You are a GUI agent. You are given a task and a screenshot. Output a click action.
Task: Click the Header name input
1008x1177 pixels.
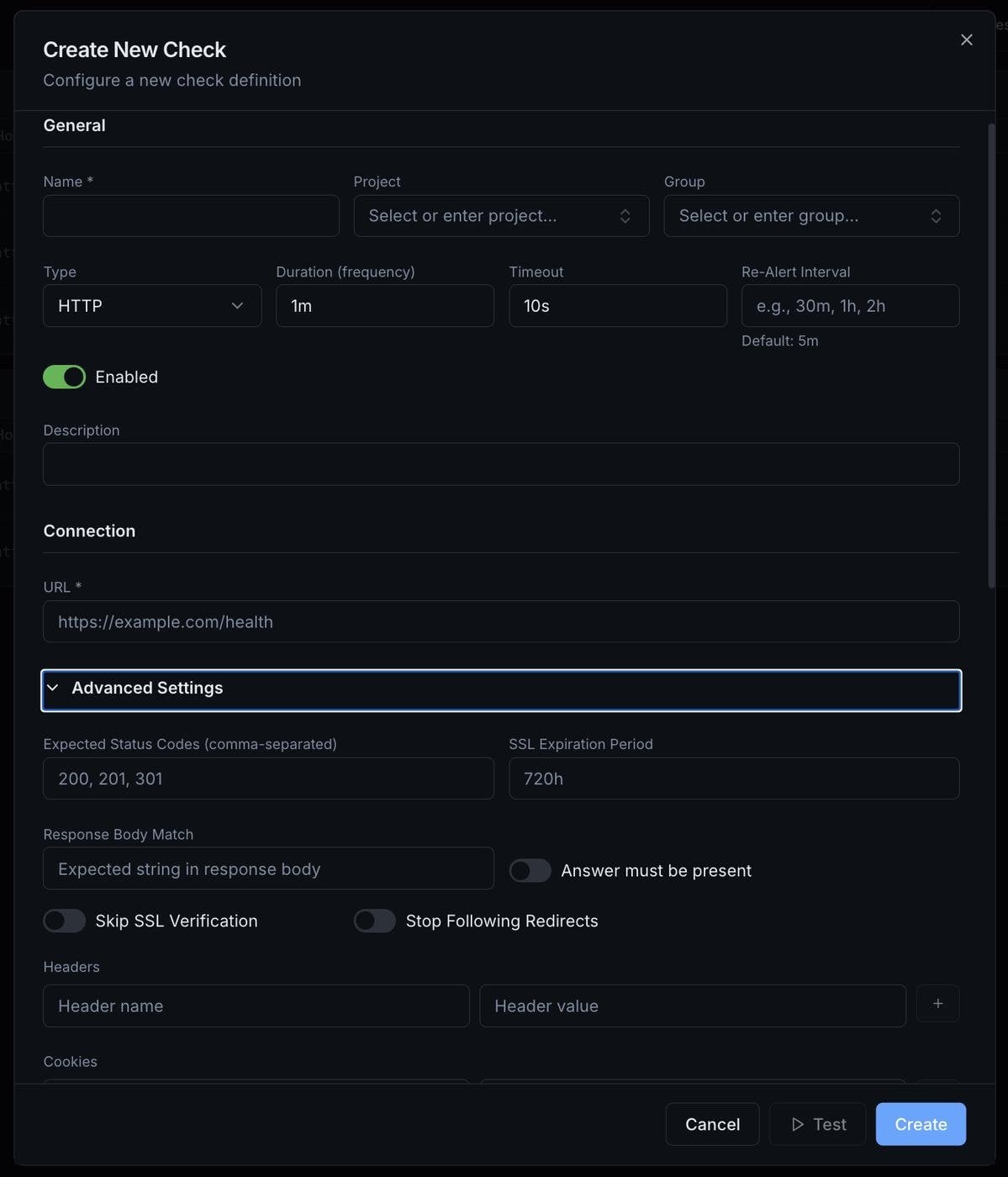click(x=256, y=1006)
